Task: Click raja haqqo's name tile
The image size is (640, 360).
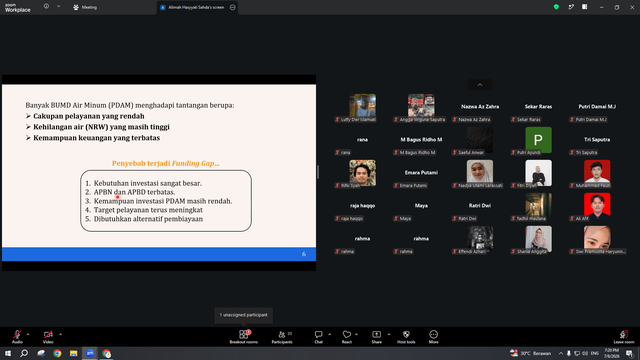Action: pyautogui.click(x=362, y=207)
